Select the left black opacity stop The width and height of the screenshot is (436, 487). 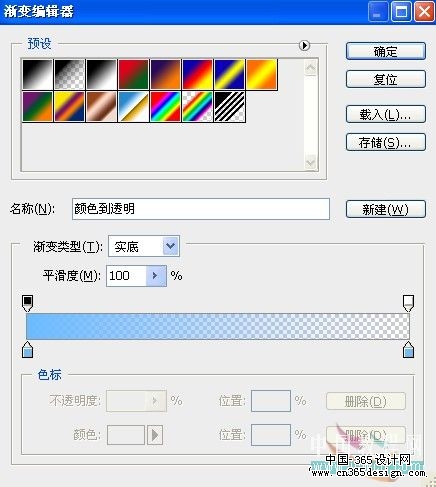pyautogui.click(x=27, y=303)
